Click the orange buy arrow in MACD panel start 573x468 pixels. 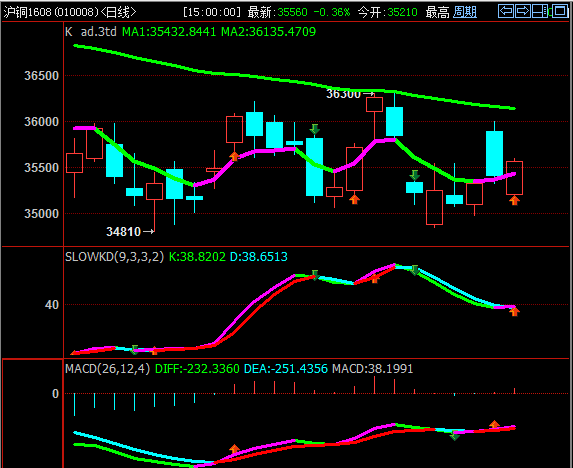click(235, 449)
